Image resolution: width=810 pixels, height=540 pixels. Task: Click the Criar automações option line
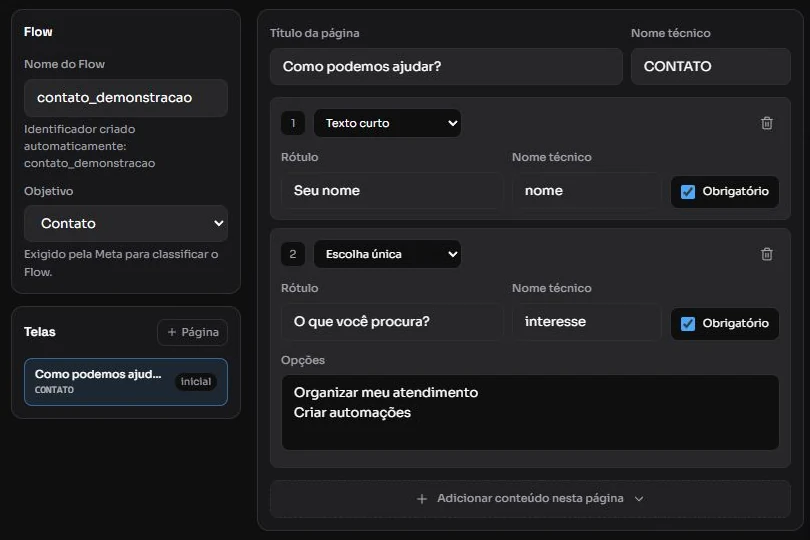point(352,413)
